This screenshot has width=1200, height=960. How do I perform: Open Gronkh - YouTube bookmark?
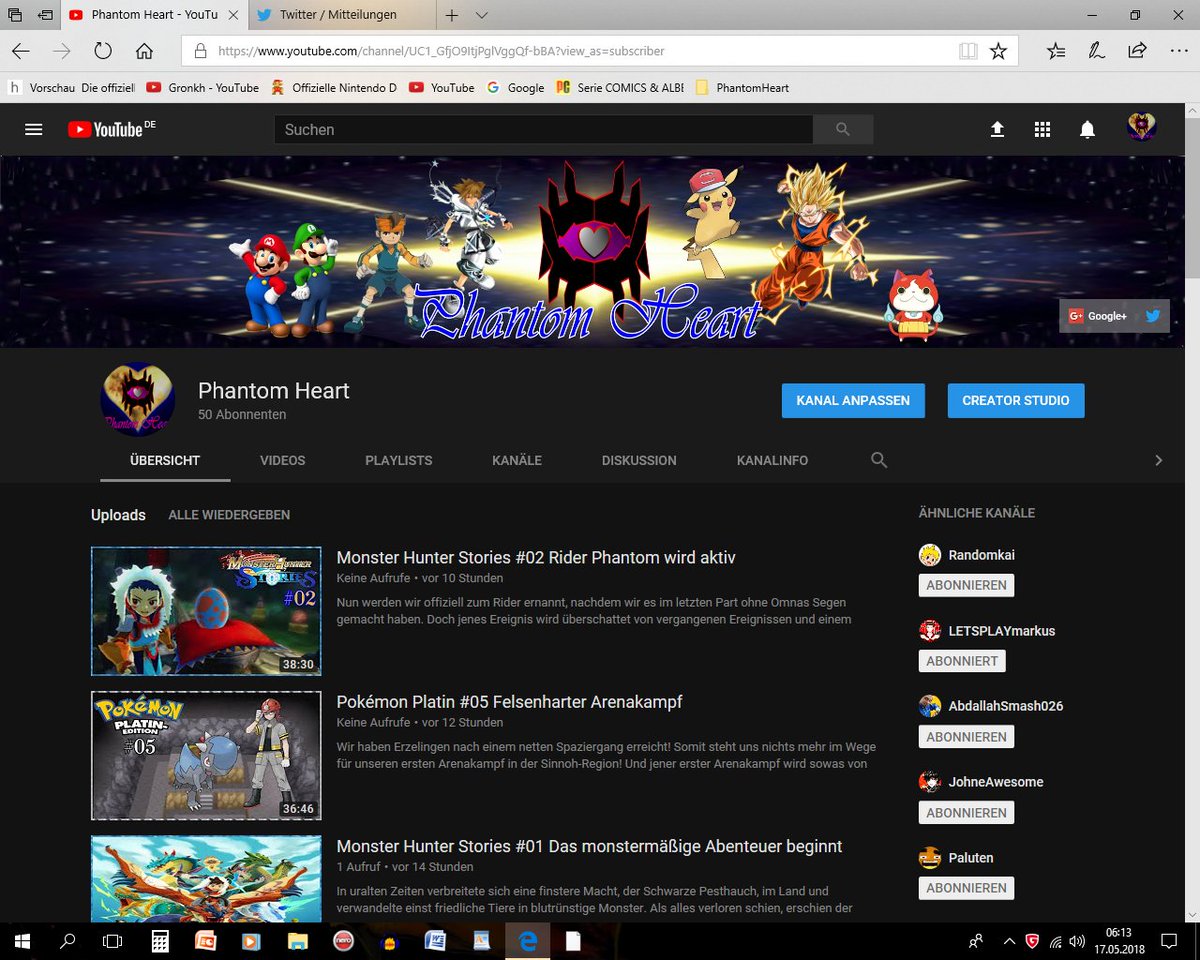point(203,87)
